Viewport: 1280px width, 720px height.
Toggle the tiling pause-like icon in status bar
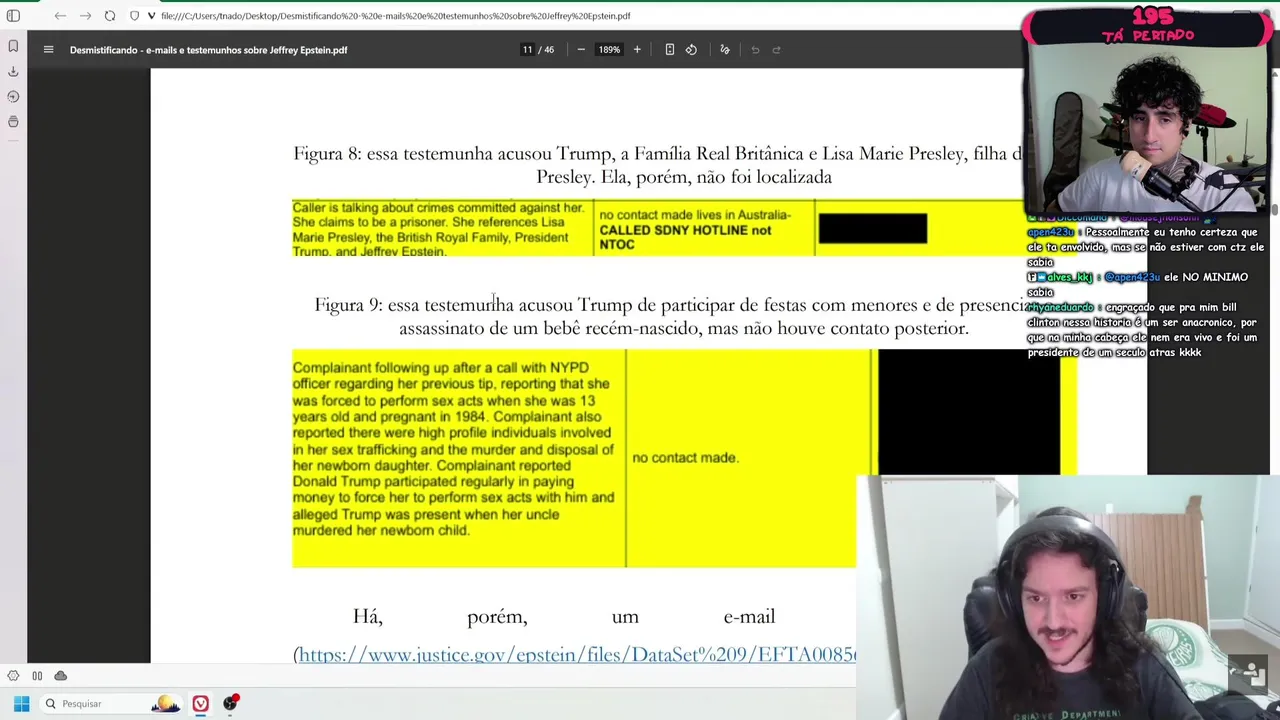click(37, 676)
